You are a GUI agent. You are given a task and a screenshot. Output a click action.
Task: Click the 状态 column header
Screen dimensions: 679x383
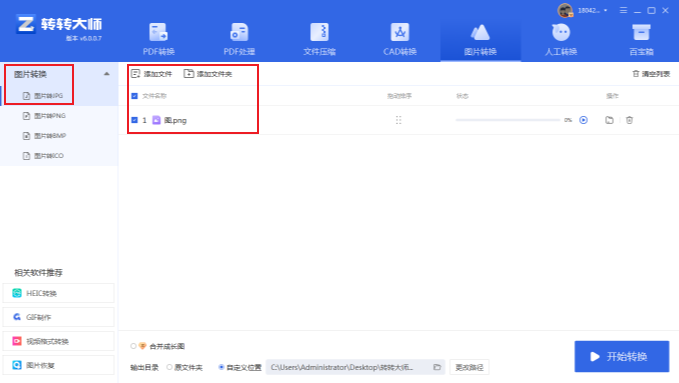tap(462, 96)
